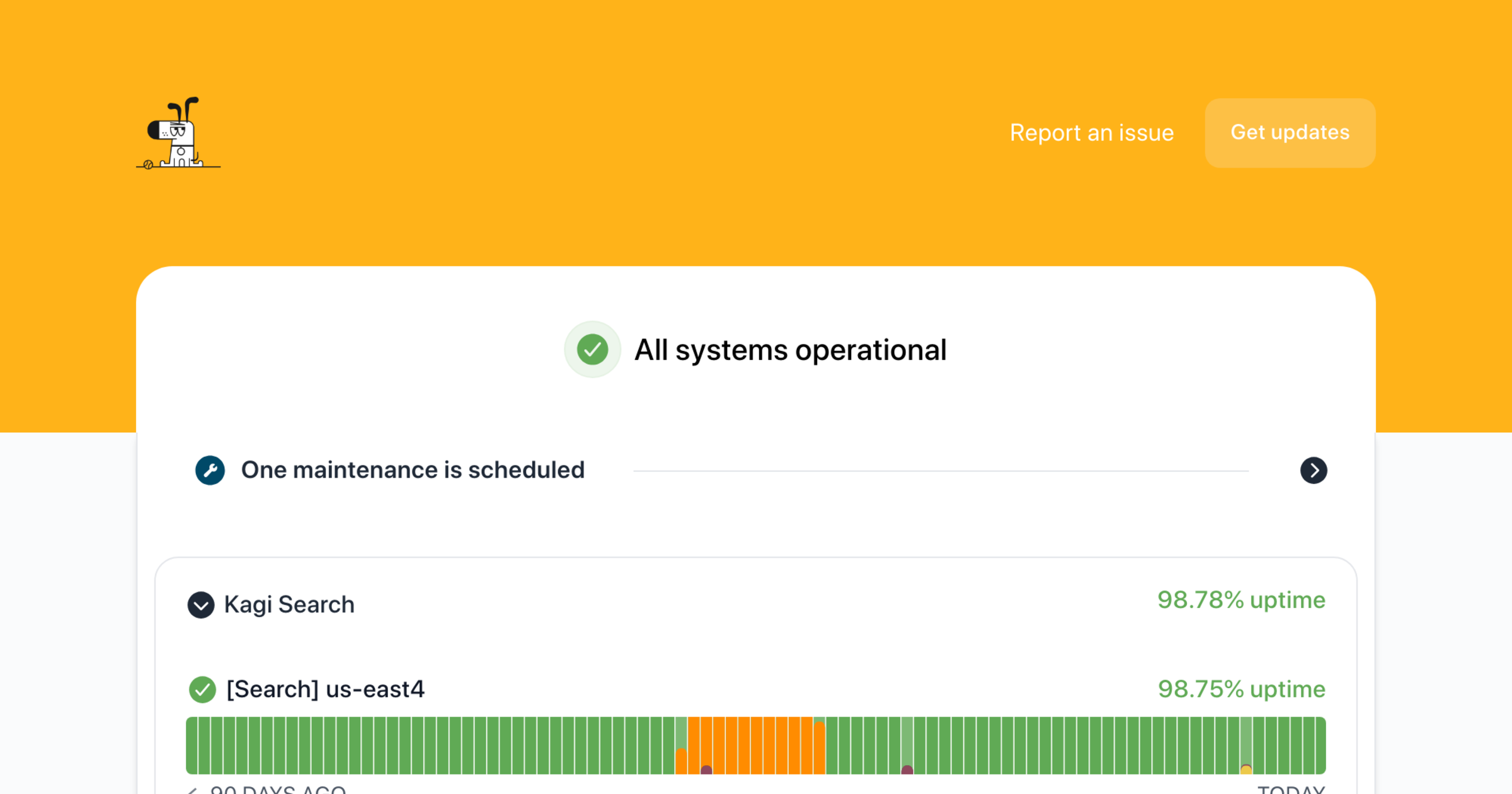
Task: Click the yellow incident dot near the chart's end
Action: (1246, 769)
